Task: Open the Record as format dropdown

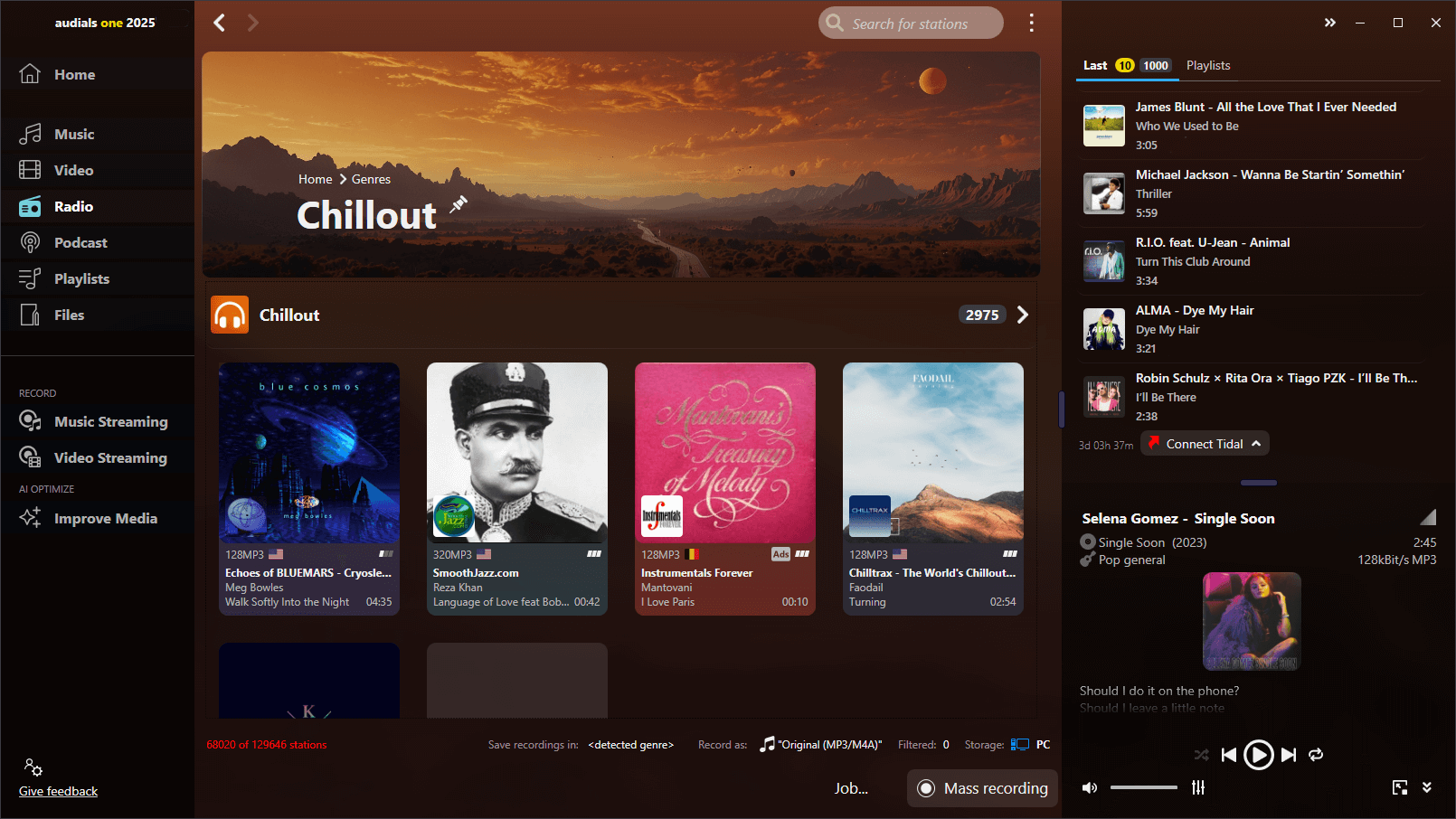Action: pos(821,745)
